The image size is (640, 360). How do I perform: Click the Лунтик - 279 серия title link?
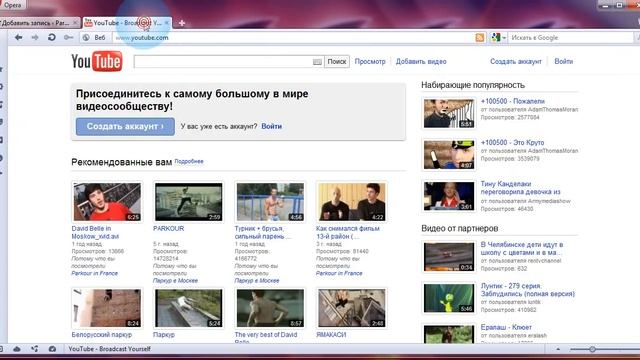[528, 290]
